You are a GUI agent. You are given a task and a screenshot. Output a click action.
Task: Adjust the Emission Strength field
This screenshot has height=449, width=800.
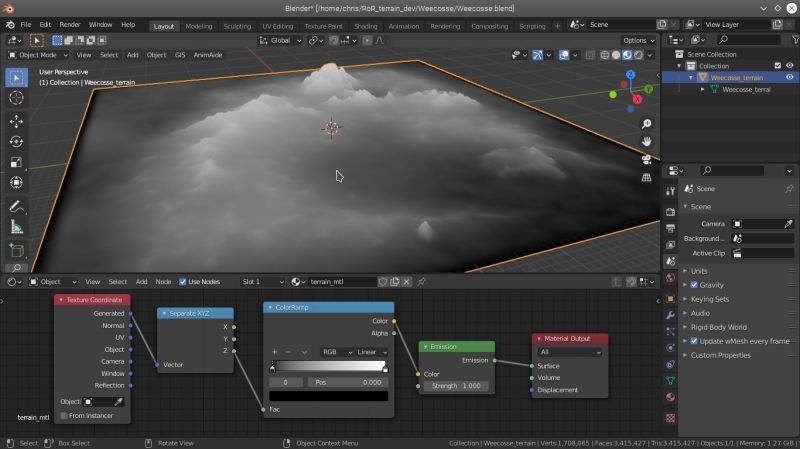coord(456,386)
